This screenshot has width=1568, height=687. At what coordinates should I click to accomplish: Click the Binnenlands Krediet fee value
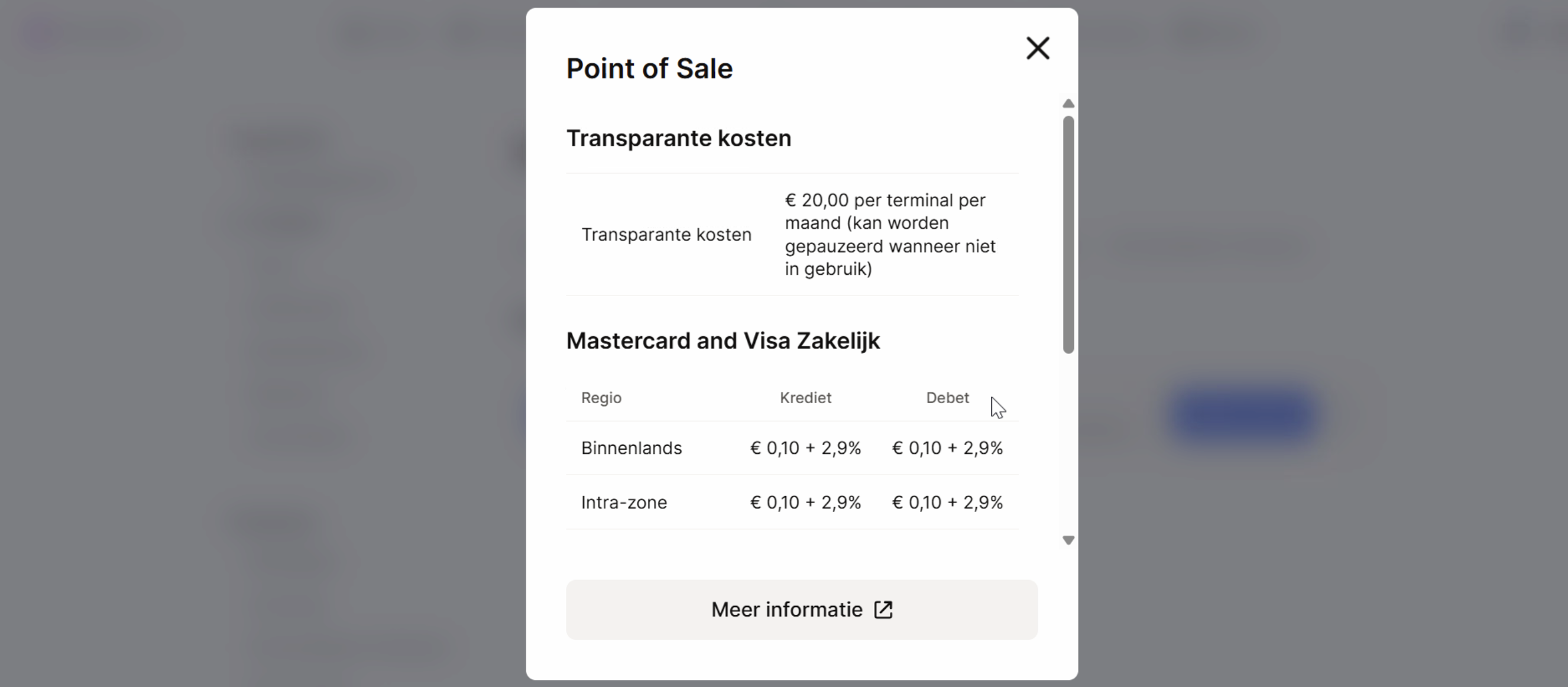click(805, 449)
